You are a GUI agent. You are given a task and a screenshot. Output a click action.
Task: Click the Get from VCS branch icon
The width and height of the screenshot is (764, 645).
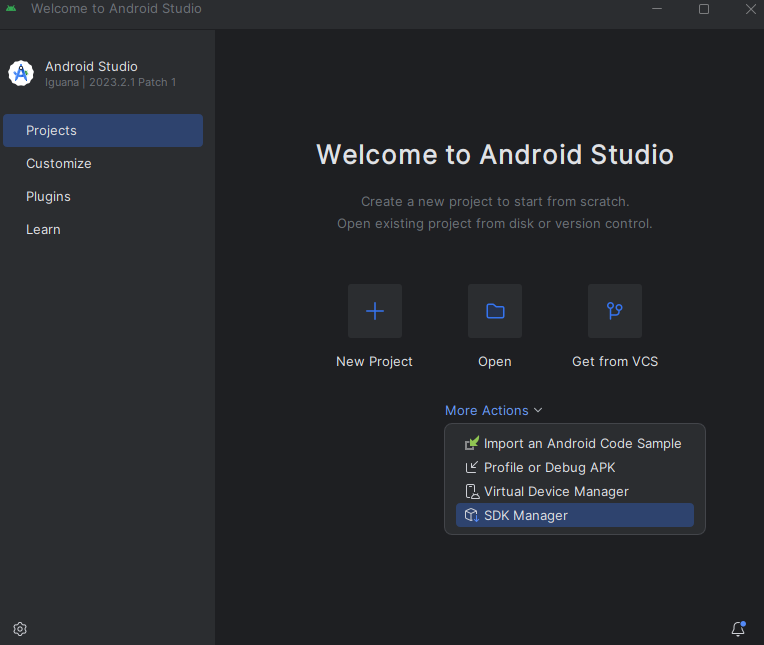coord(615,311)
